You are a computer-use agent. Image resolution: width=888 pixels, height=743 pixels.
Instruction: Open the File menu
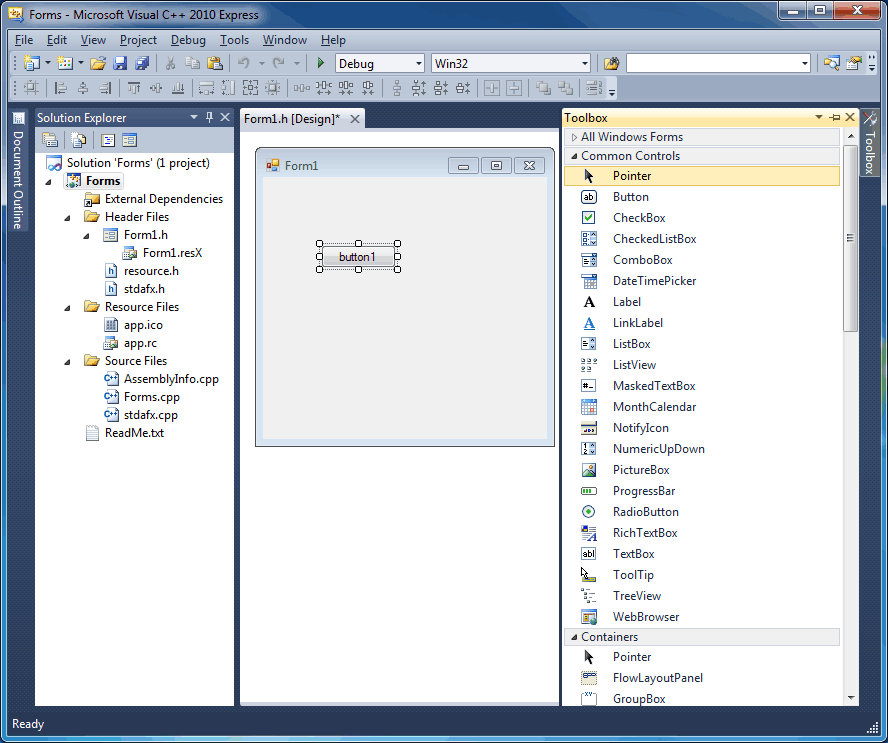pyautogui.click(x=24, y=40)
